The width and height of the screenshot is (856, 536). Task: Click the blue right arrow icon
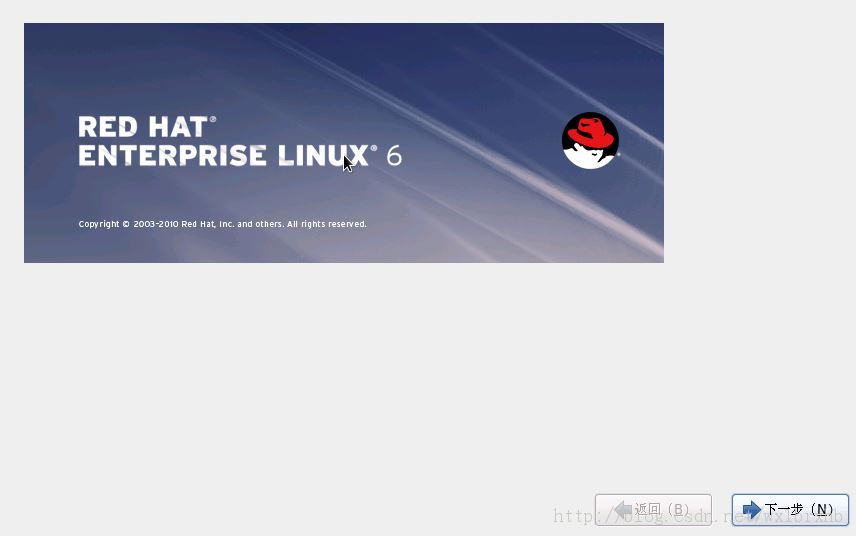752,510
